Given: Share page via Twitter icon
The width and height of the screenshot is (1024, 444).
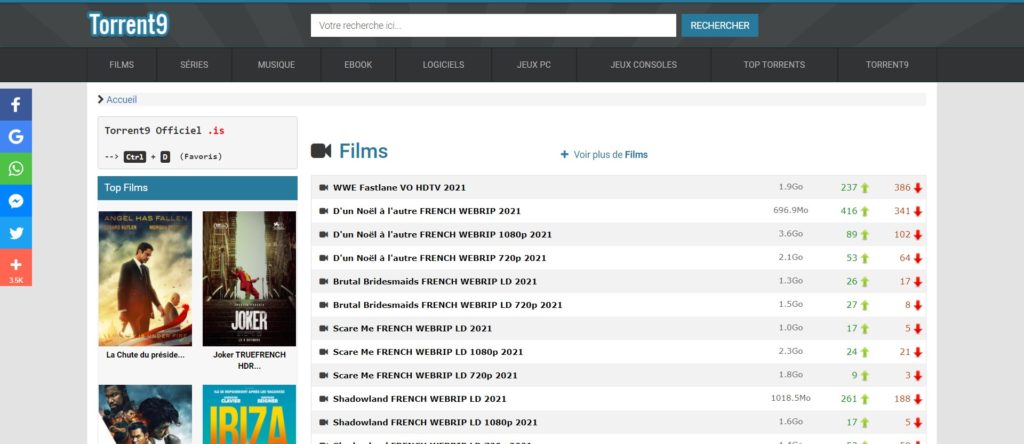Looking at the screenshot, I should (16, 232).
